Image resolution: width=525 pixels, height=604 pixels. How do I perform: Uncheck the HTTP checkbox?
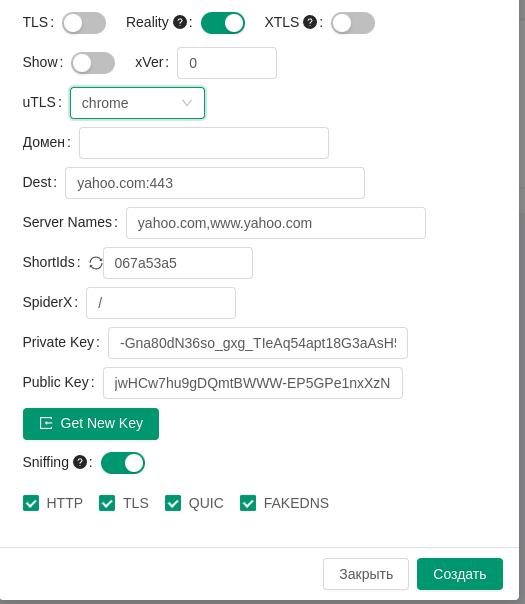(31, 503)
